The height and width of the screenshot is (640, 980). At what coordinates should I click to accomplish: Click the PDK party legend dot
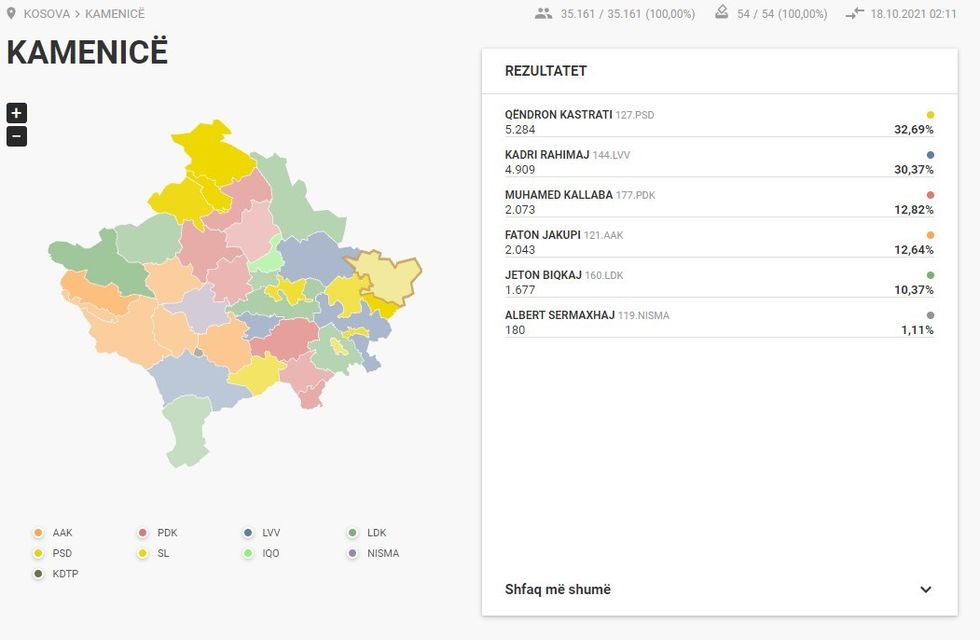(141, 532)
